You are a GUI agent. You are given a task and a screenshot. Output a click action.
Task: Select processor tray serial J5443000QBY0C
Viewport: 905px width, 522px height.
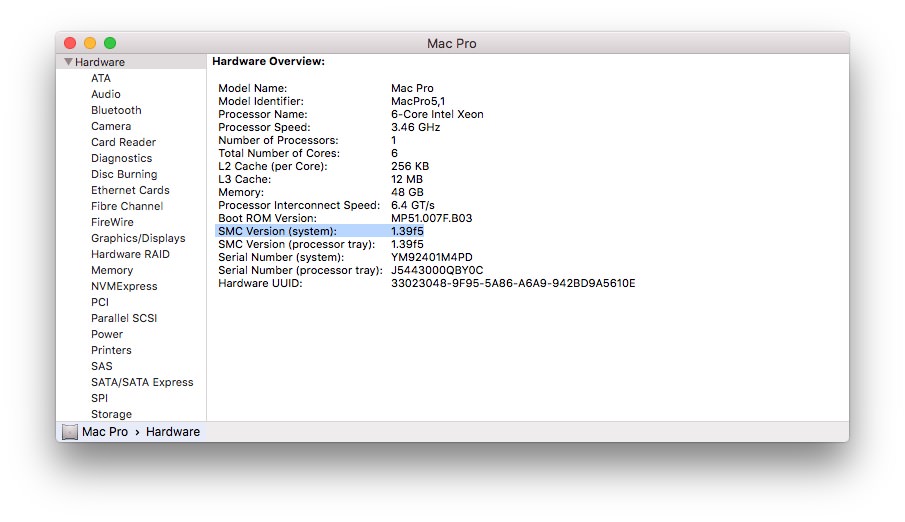[x=437, y=270]
